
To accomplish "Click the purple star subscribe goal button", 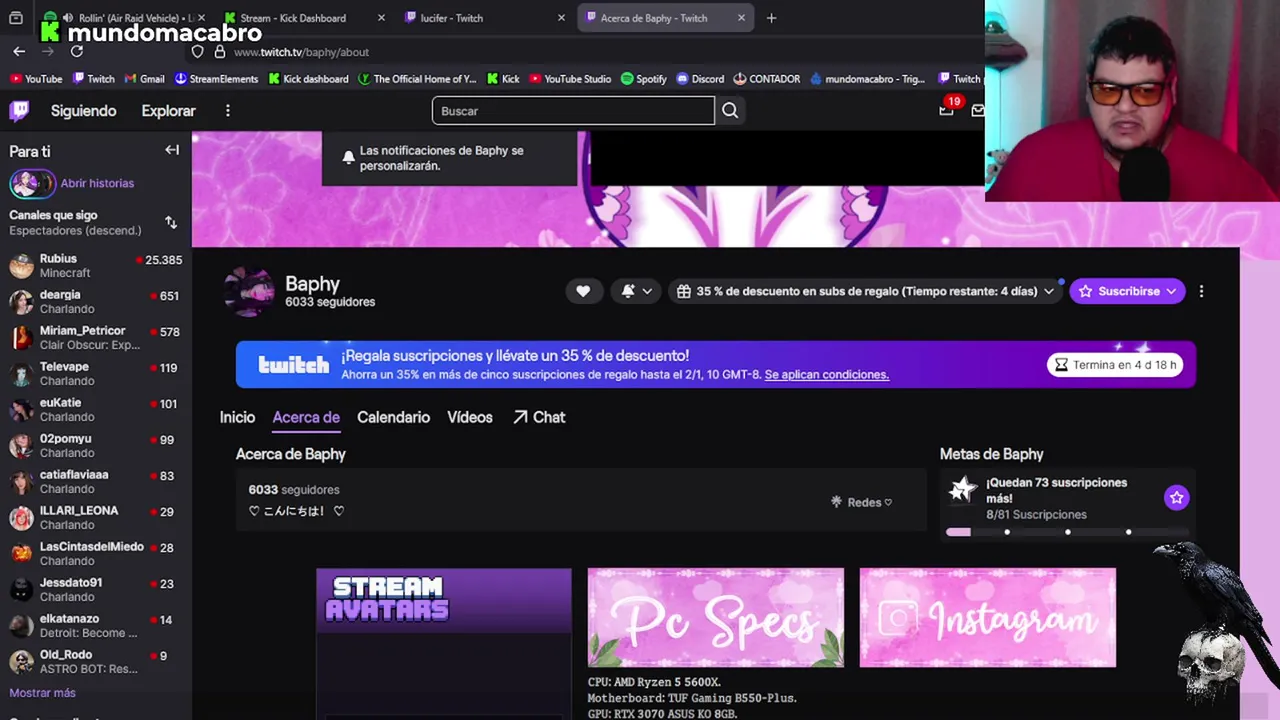I will point(1176,497).
